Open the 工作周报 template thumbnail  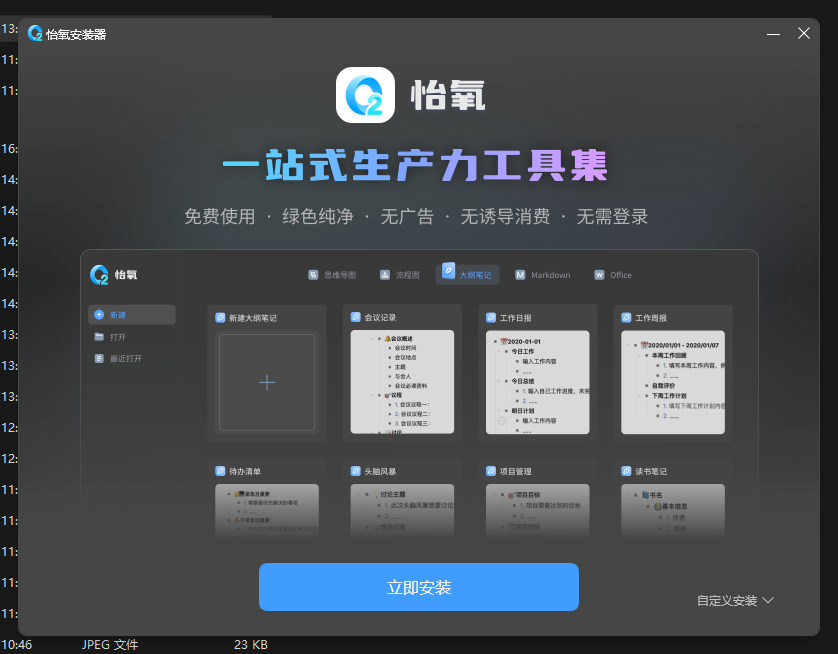tap(673, 382)
